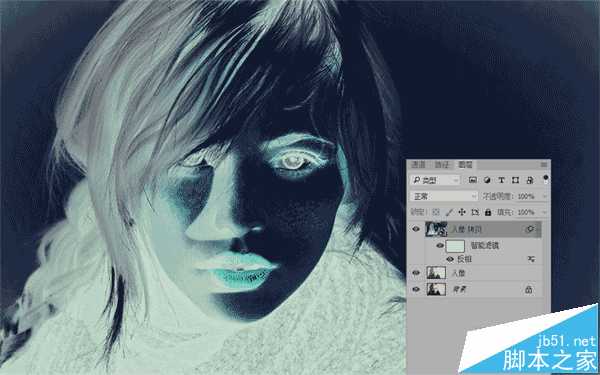Open the blend mode 正常 dropdown
Image resolution: width=600 pixels, height=375 pixels.
[444, 196]
